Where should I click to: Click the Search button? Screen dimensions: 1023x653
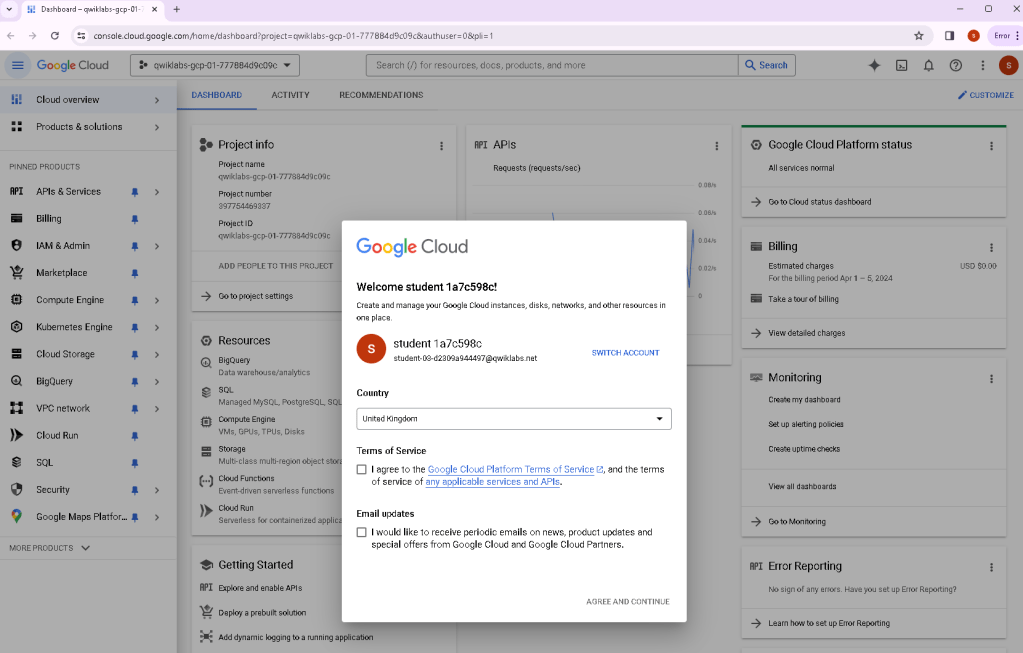[767, 65]
